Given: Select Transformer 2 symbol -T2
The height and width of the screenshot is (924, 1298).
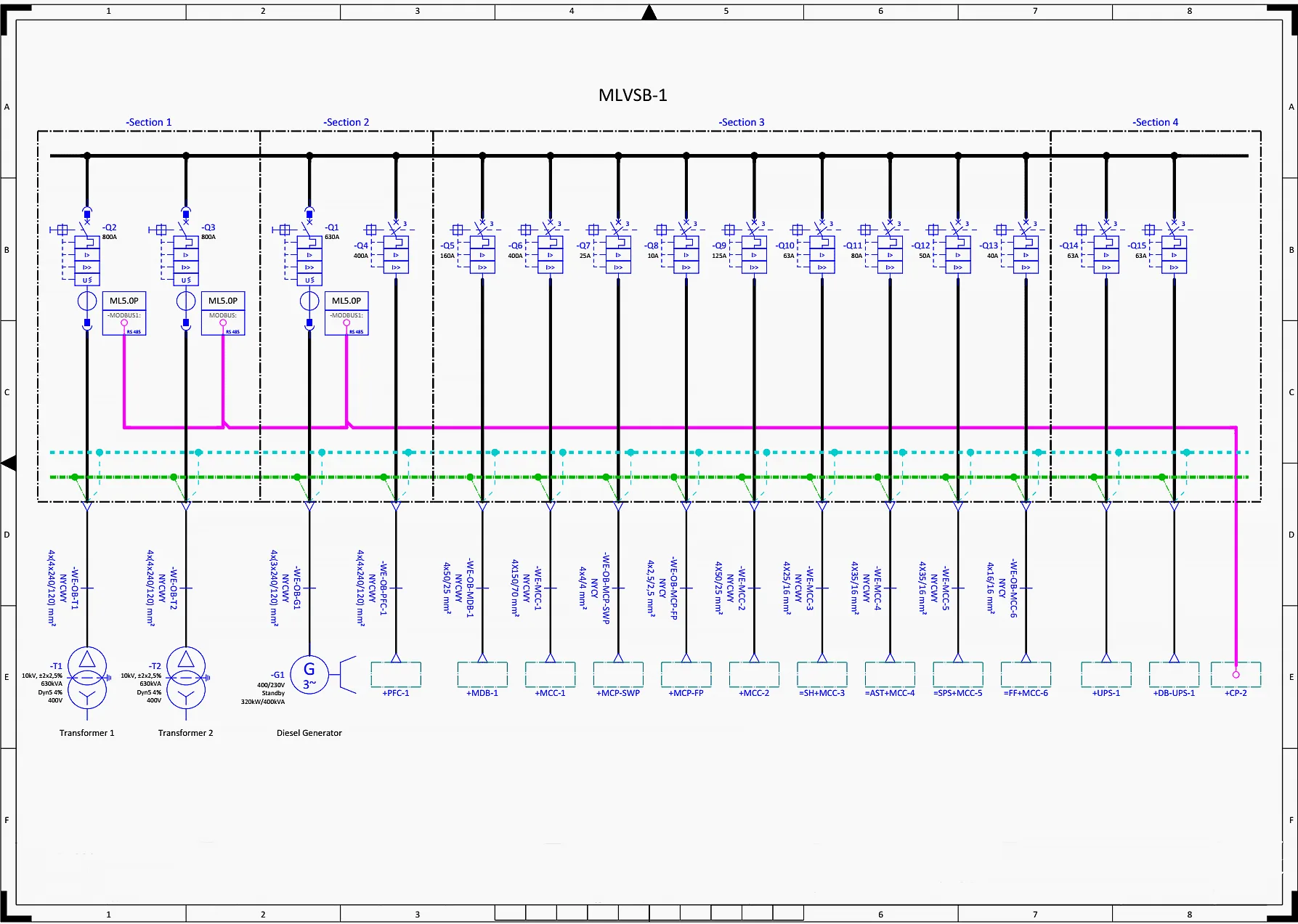Looking at the screenshot, I should click(186, 678).
